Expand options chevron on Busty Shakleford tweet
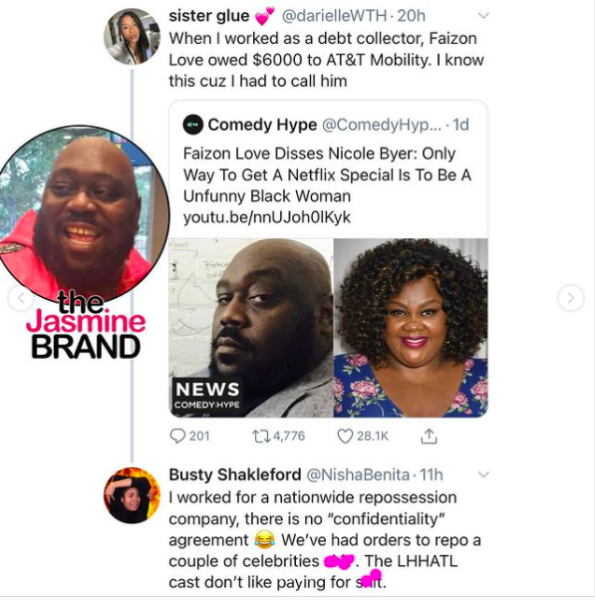This screenshot has width=595, height=600. (484, 475)
